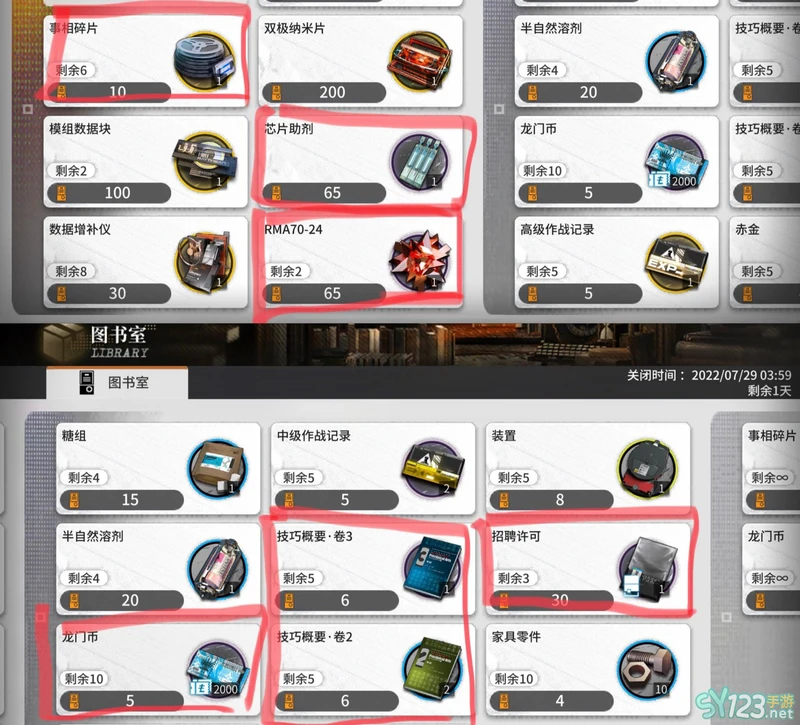The height and width of the screenshot is (725, 800).
Task: Click the 技巧概要·卷2 green book icon
Action: [x=433, y=669]
